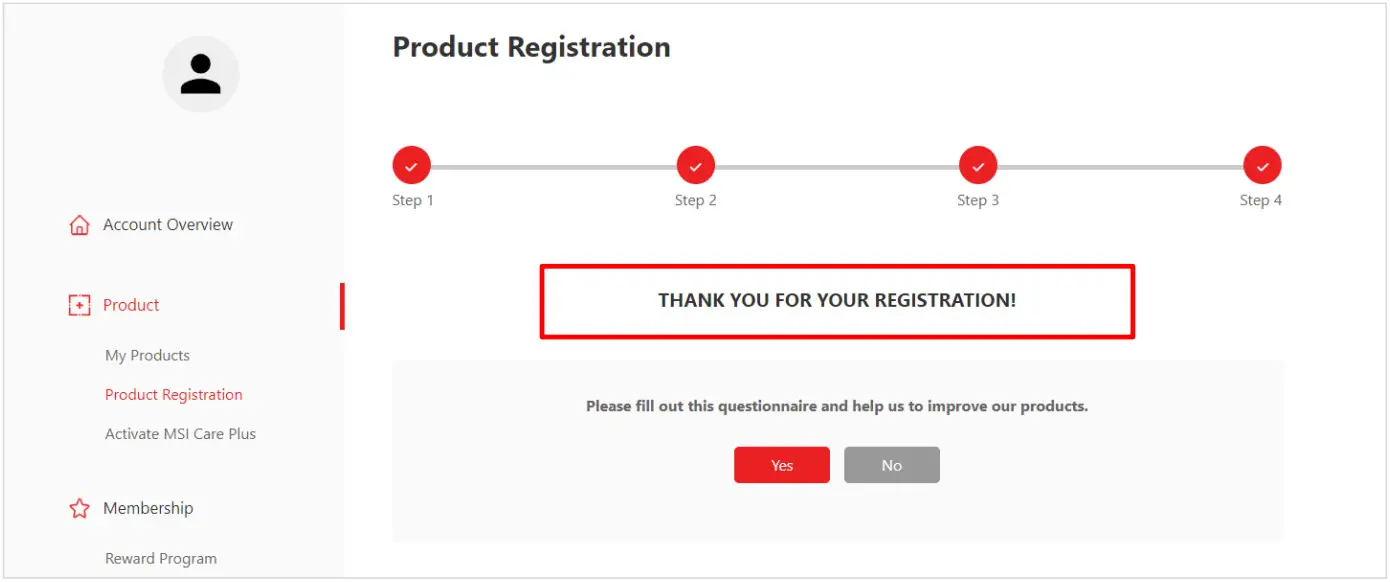Screen dimensions: 1390x582
Task: Open the Membership menu section
Action: point(148,508)
